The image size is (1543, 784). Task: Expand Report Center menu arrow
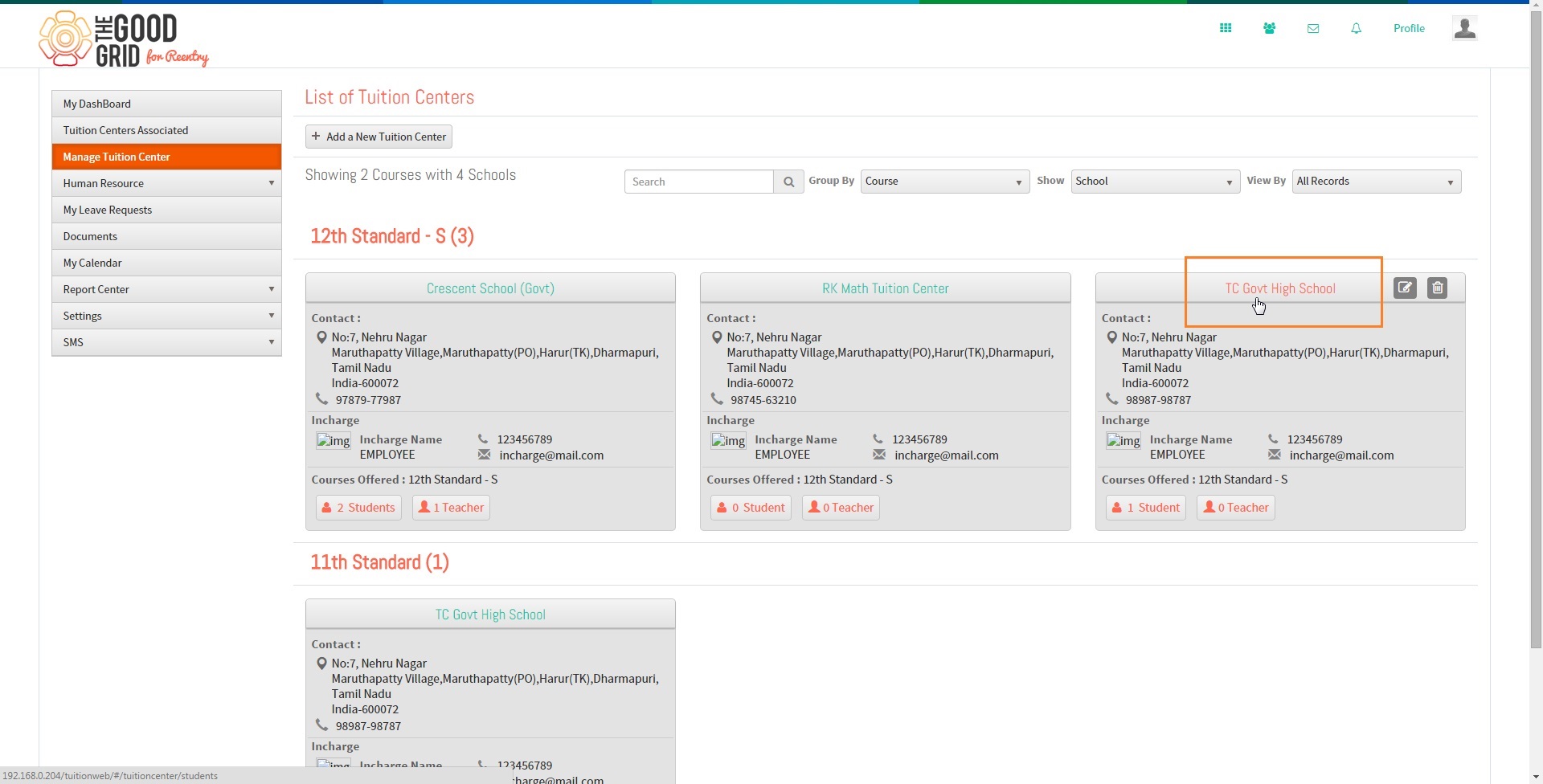tap(272, 289)
